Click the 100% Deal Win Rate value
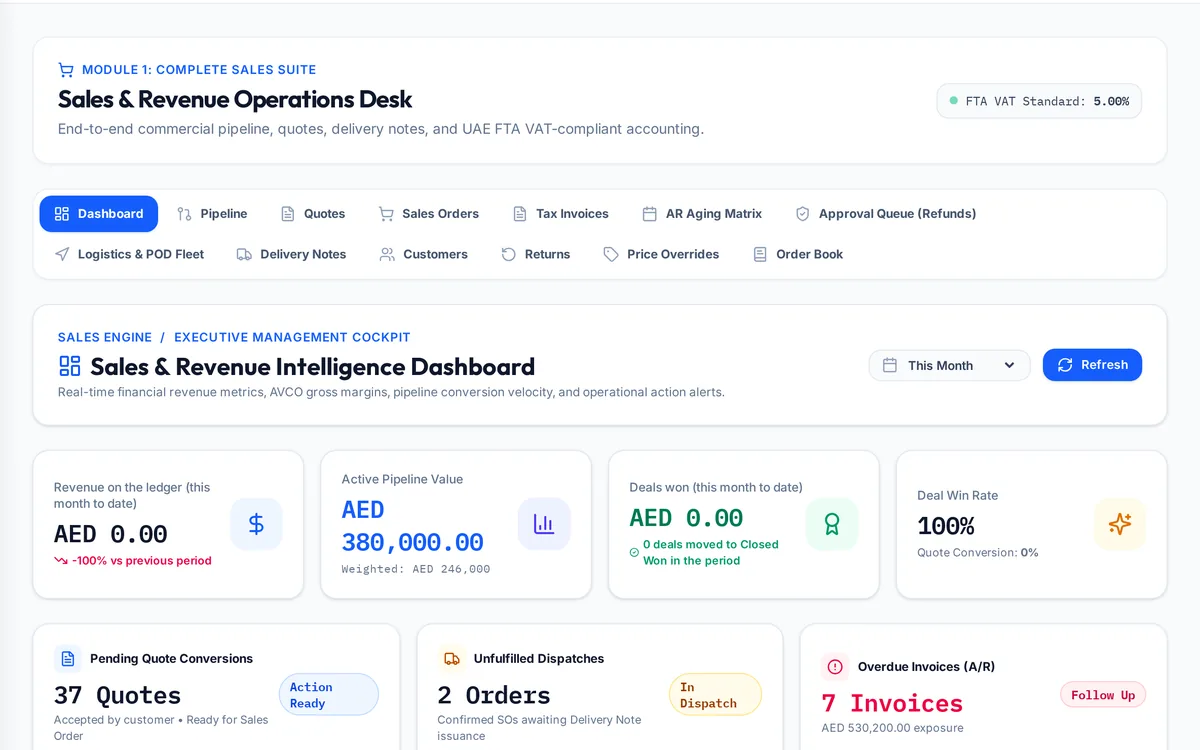The width and height of the screenshot is (1200, 750). click(x=946, y=526)
